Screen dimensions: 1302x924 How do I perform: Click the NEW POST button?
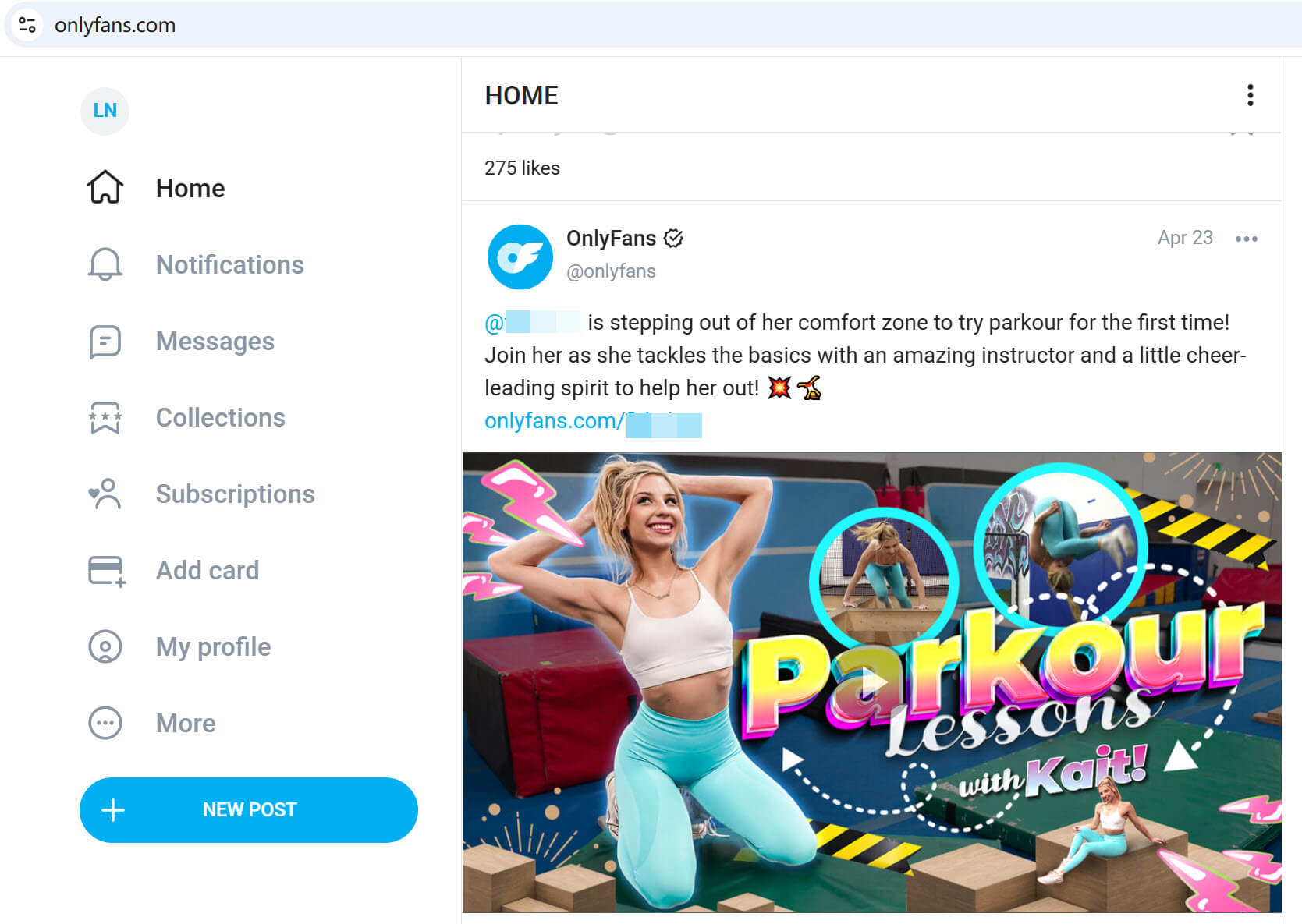point(249,809)
